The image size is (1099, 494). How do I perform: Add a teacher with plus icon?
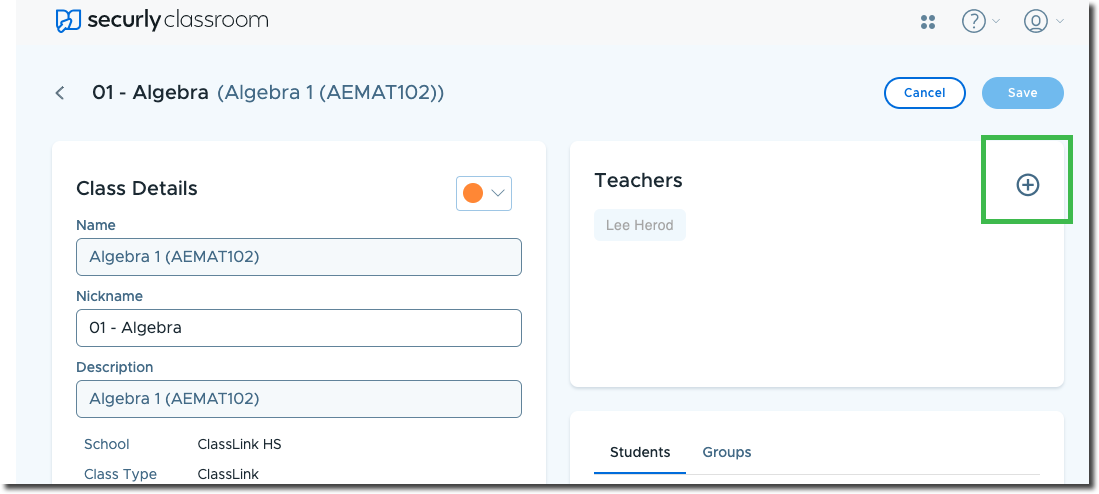coord(1027,184)
